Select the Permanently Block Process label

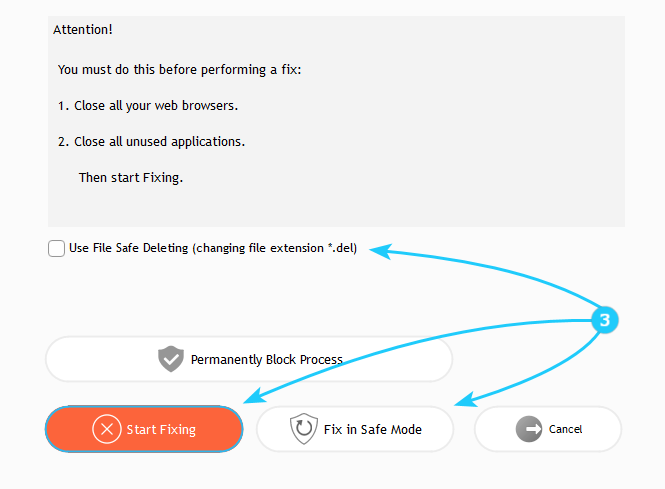click(266, 360)
